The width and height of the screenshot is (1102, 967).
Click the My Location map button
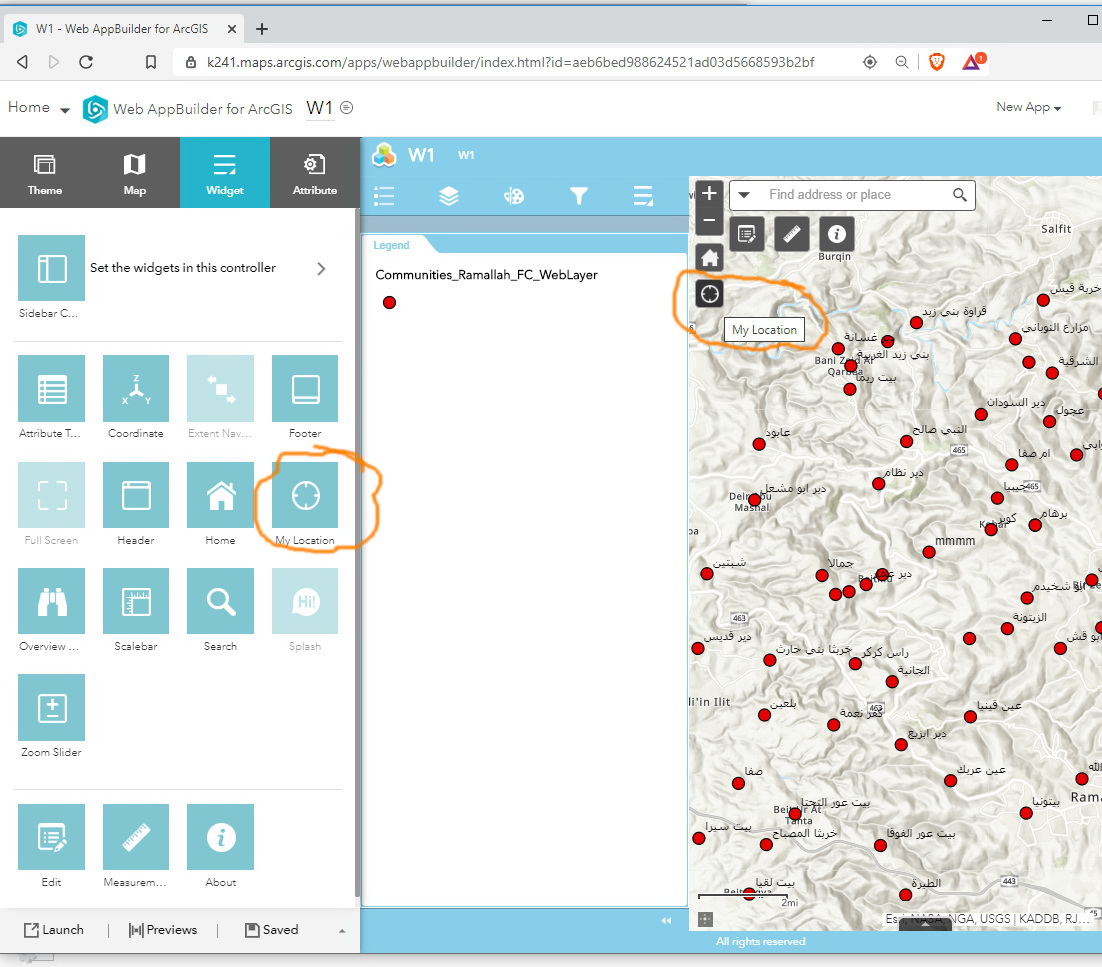click(x=709, y=294)
